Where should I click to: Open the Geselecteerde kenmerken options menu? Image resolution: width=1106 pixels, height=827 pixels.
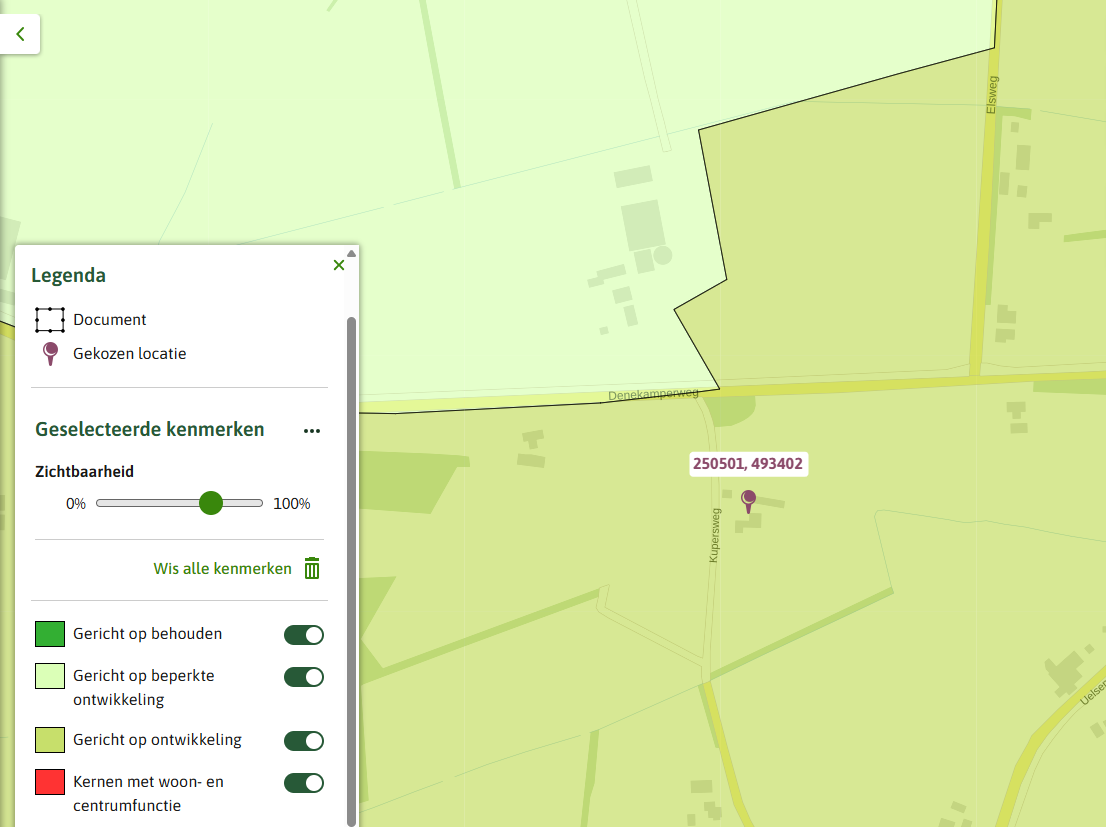(x=312, y=430)
